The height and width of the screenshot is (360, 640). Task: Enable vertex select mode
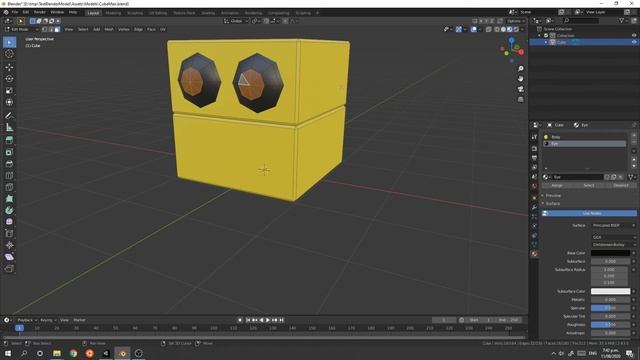[x=44, y=29]
